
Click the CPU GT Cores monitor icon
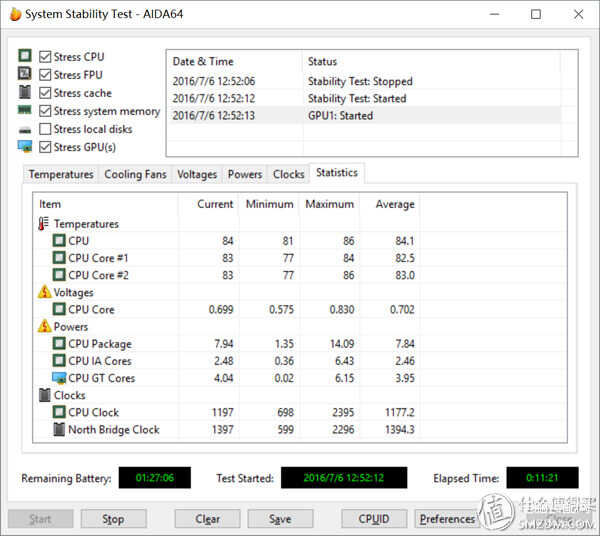coord(59,378)
